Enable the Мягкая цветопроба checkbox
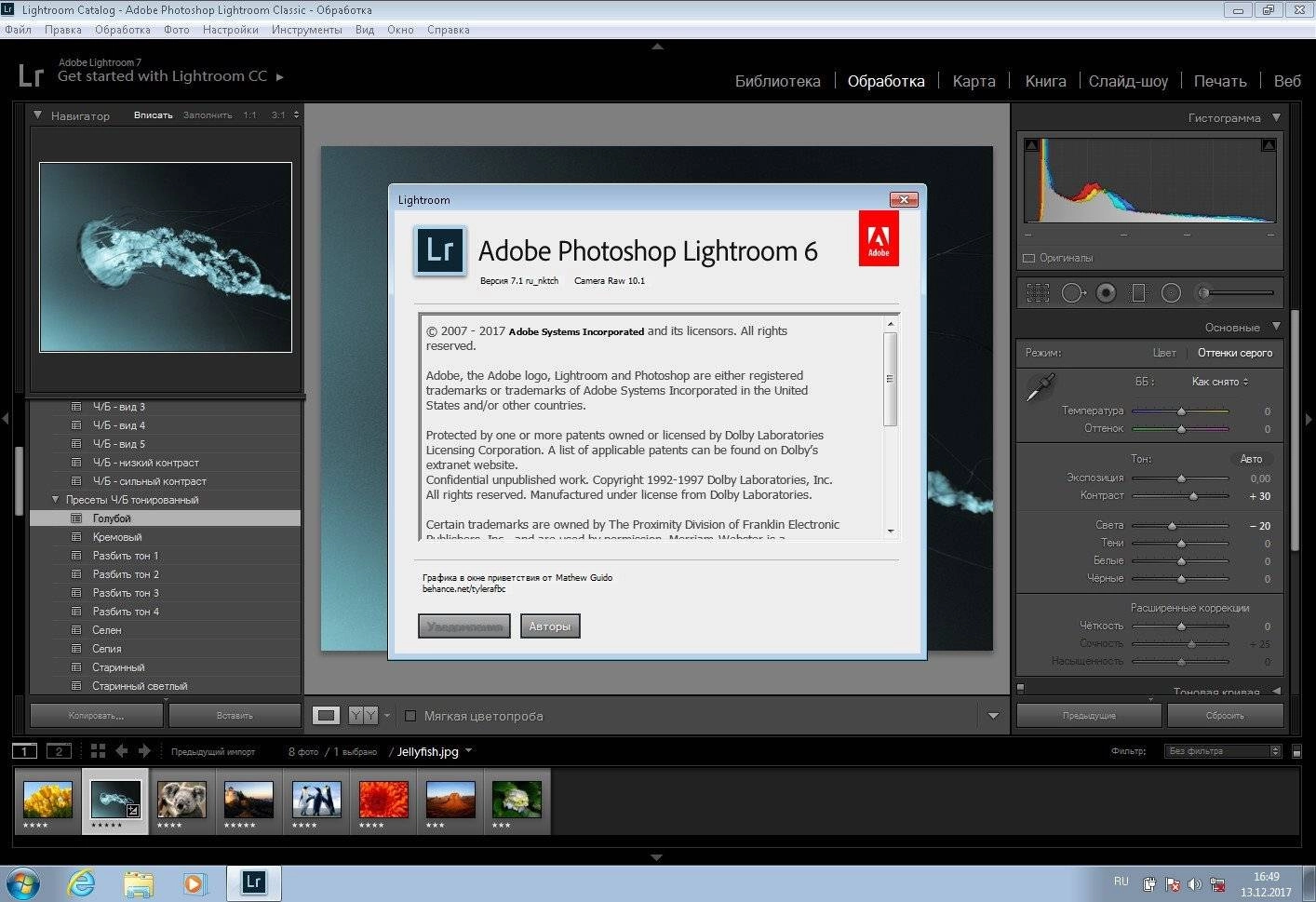The height and width of the screenshot is (902, 1316). point(410,716)
